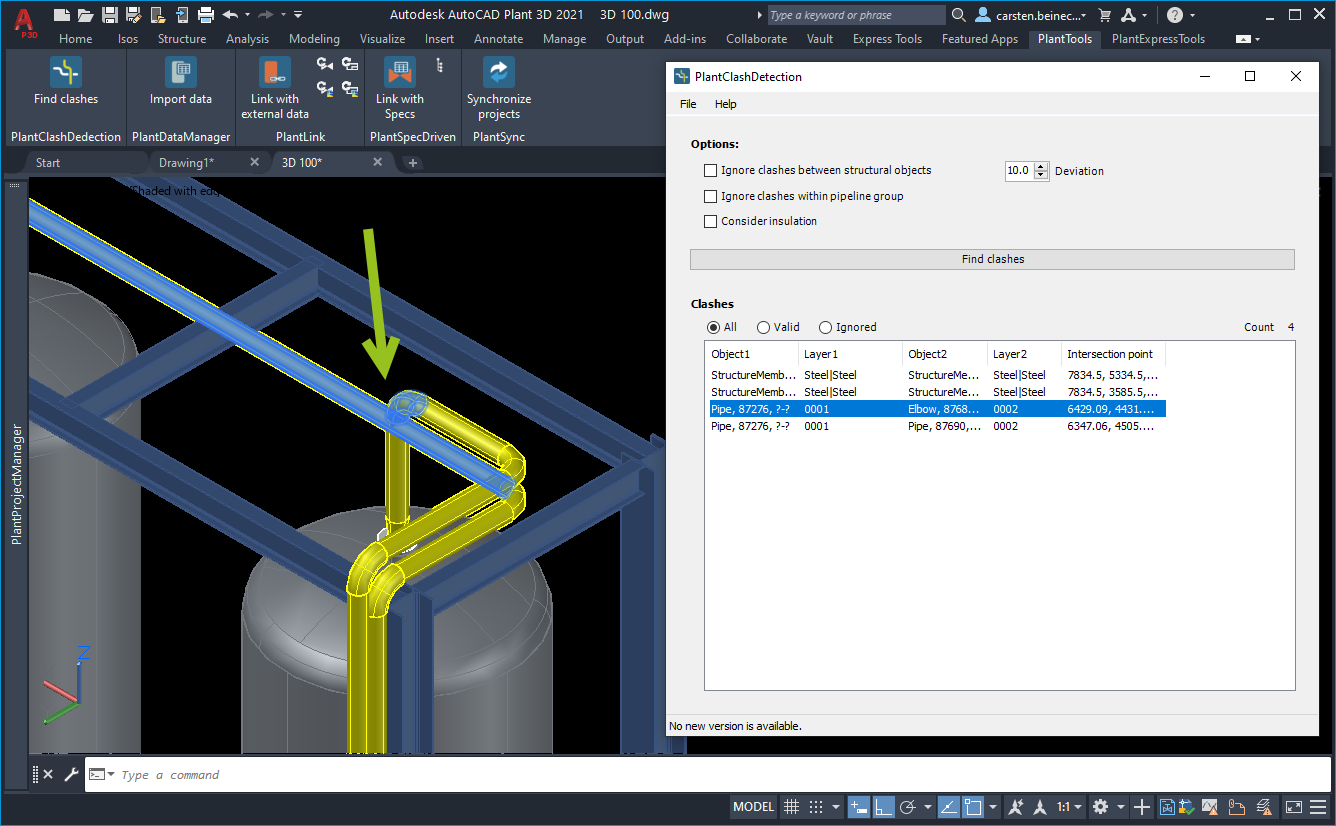
Task: Click the Undo arrow icon
Action: coord(230,15)
